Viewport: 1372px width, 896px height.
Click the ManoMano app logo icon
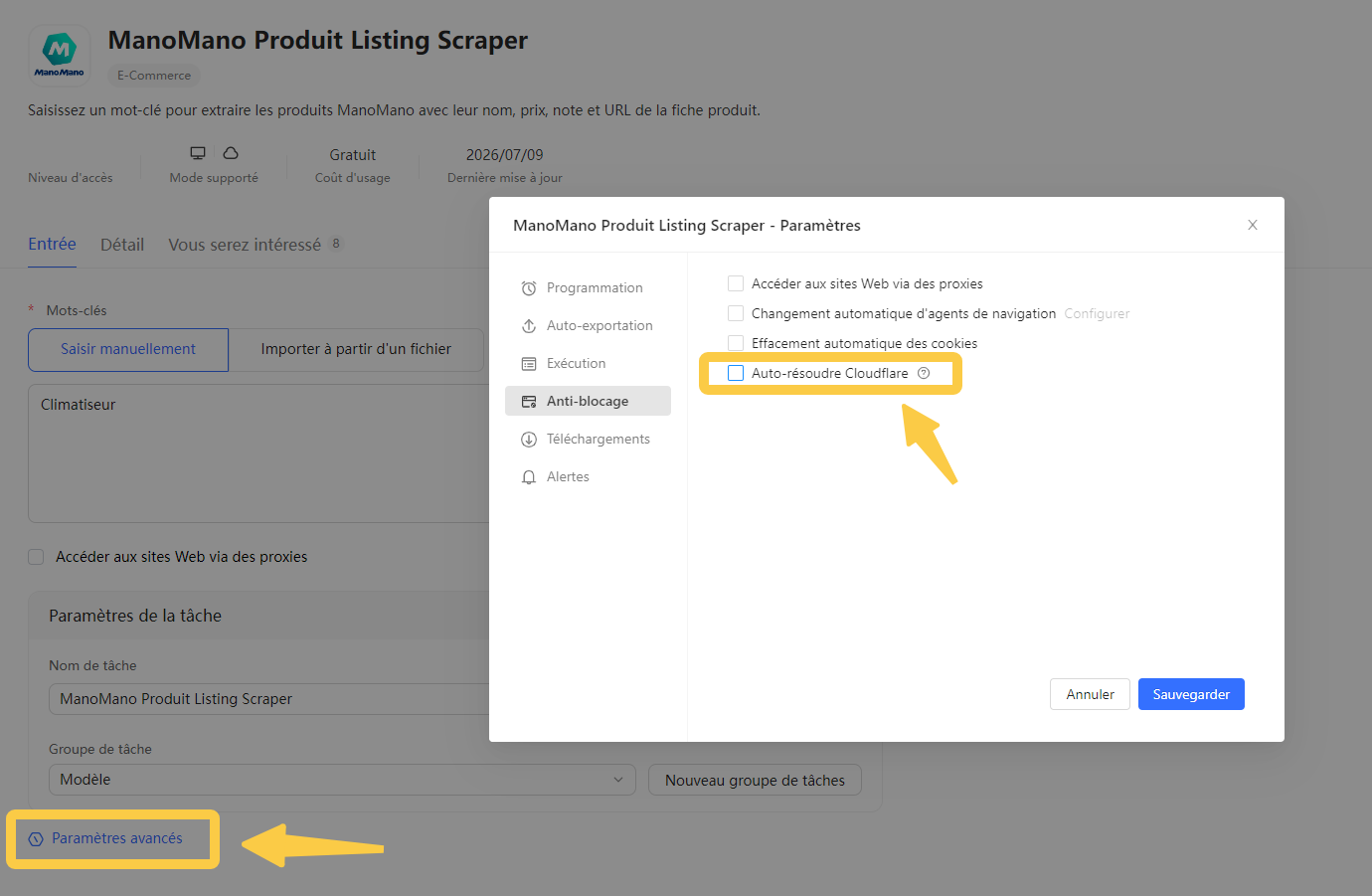pos(60,56)
